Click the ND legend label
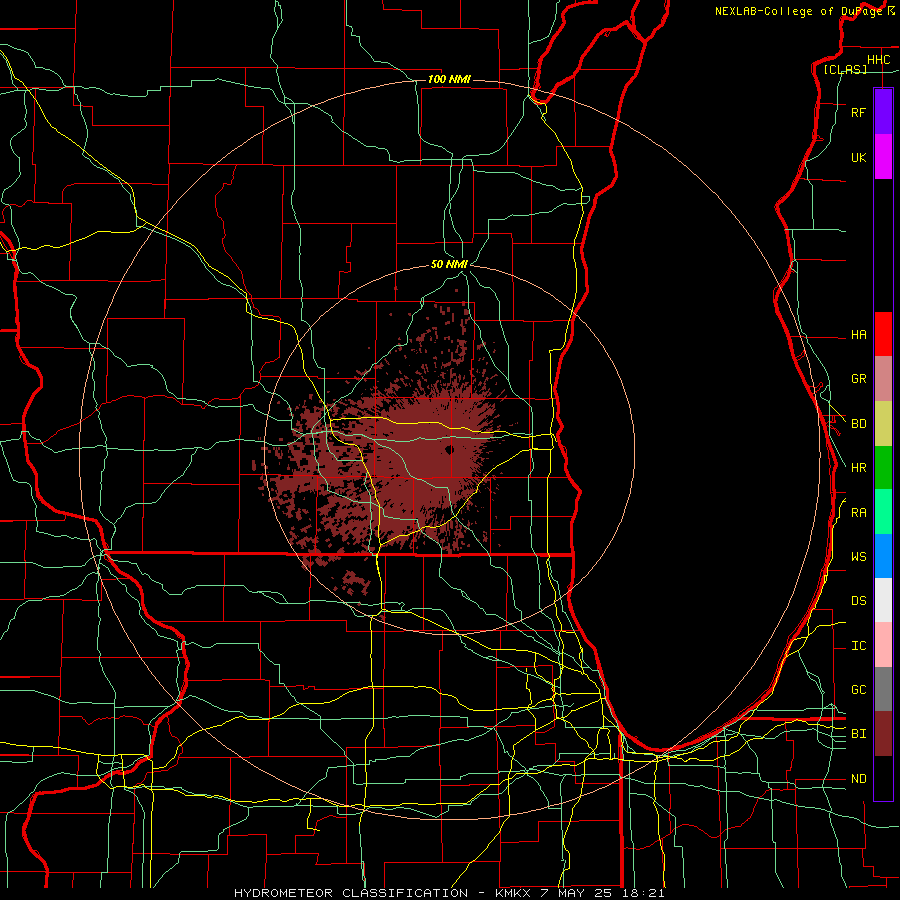 click(858, 779)
